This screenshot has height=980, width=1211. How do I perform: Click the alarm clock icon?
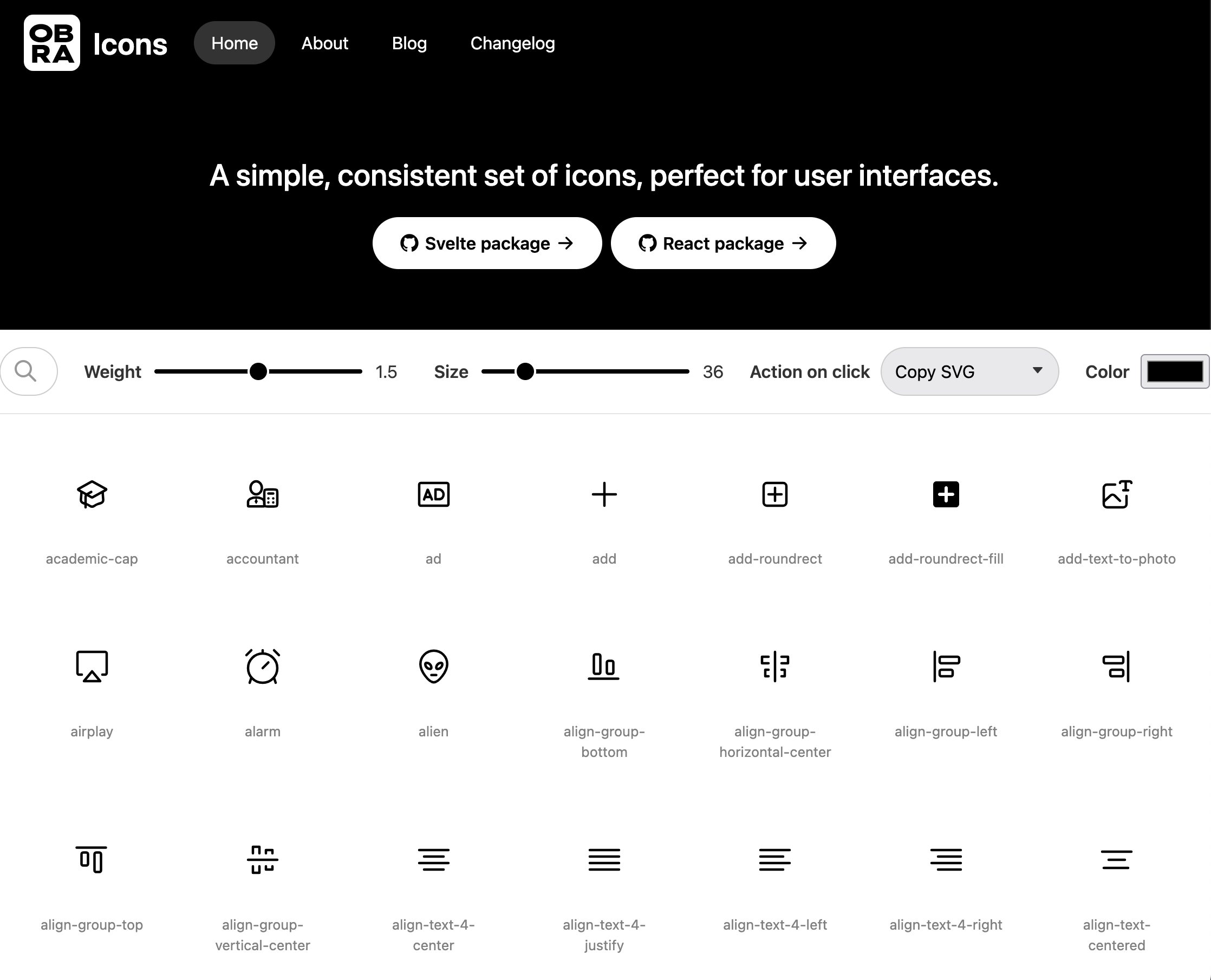[x=263, y=666]
